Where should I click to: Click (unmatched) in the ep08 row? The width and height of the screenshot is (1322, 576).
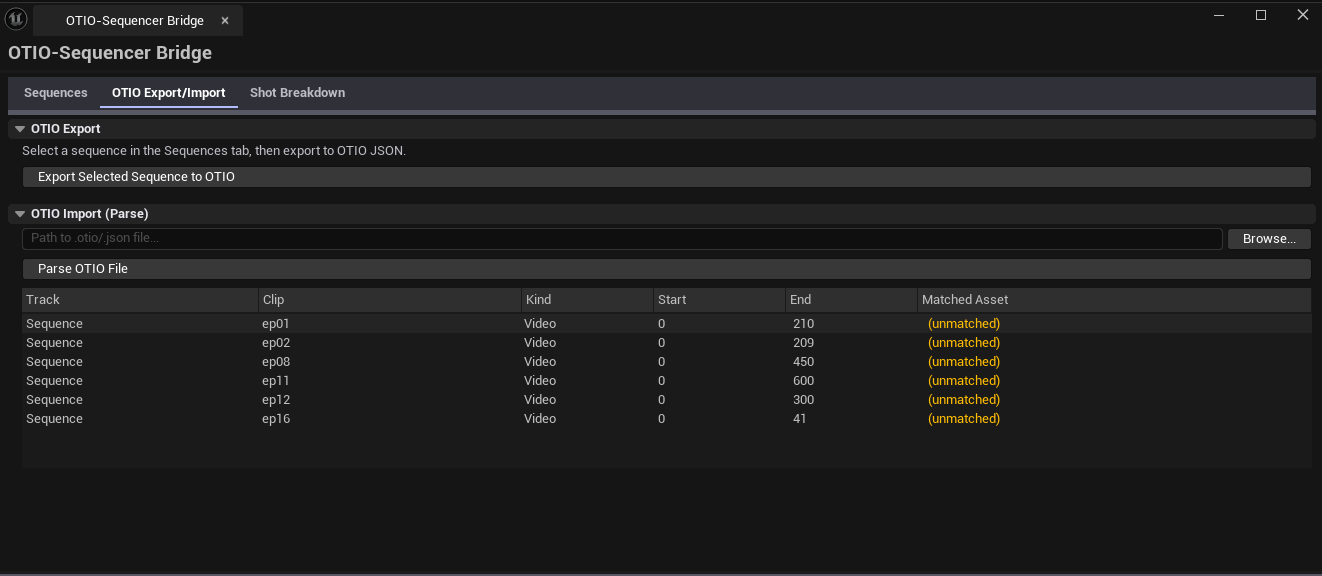[964, 362]
